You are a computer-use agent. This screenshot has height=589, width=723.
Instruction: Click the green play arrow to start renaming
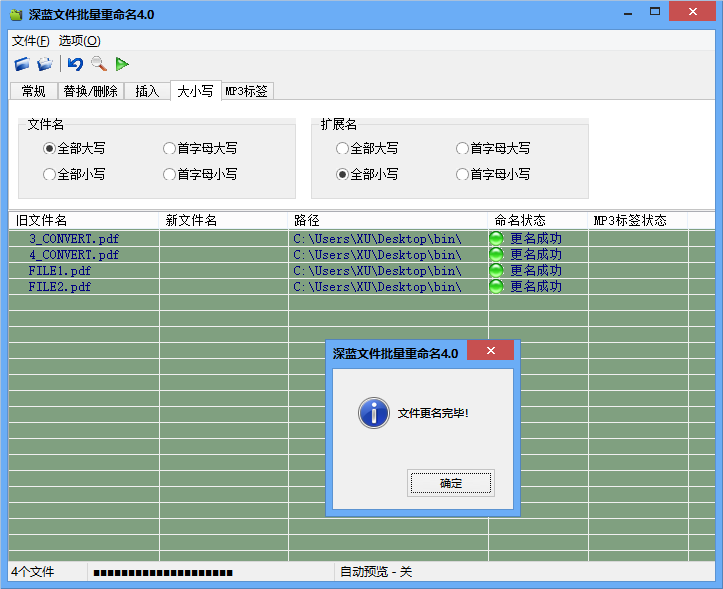[x=122, y=64]
